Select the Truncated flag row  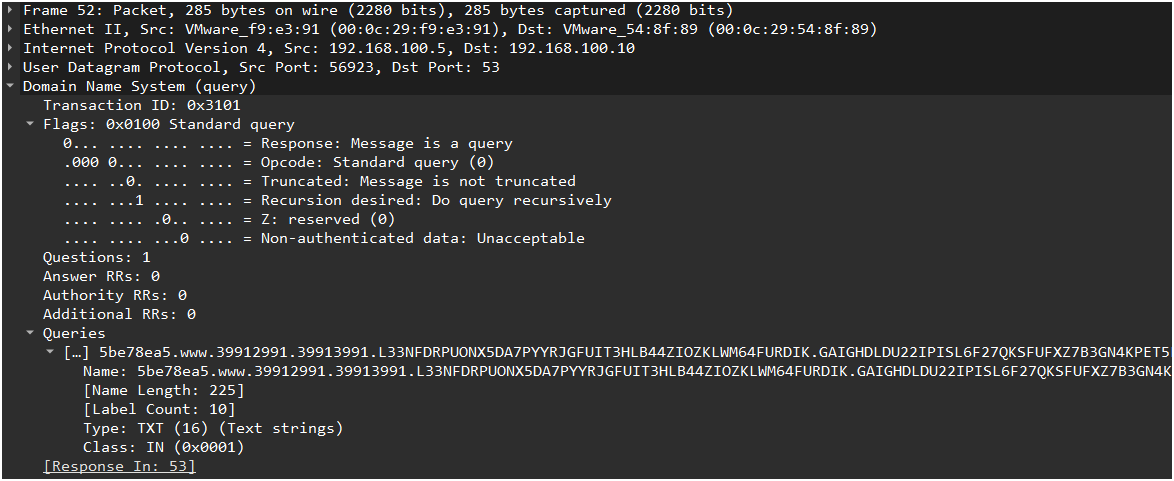point(319,181)
